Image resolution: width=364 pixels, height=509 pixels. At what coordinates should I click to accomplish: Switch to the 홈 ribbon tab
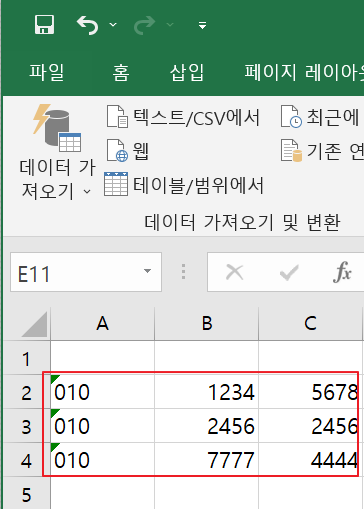click(121, 72)
